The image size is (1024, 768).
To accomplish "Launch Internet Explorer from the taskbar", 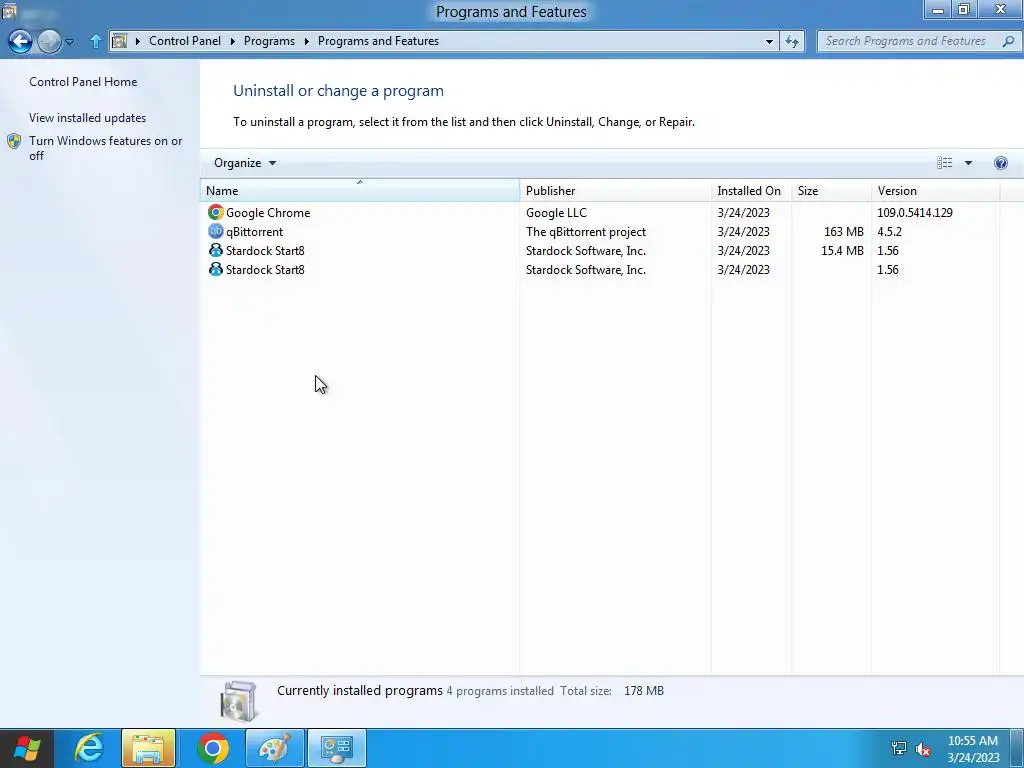I will [x=89, y=748].
